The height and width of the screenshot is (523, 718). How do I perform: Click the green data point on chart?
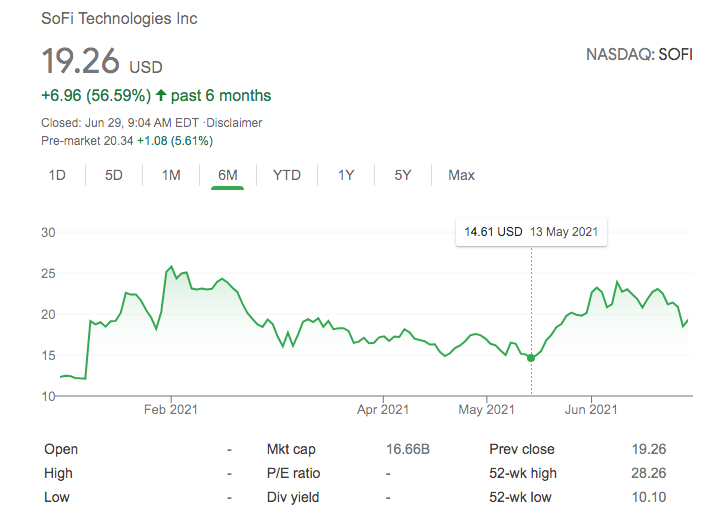[531, 358]
